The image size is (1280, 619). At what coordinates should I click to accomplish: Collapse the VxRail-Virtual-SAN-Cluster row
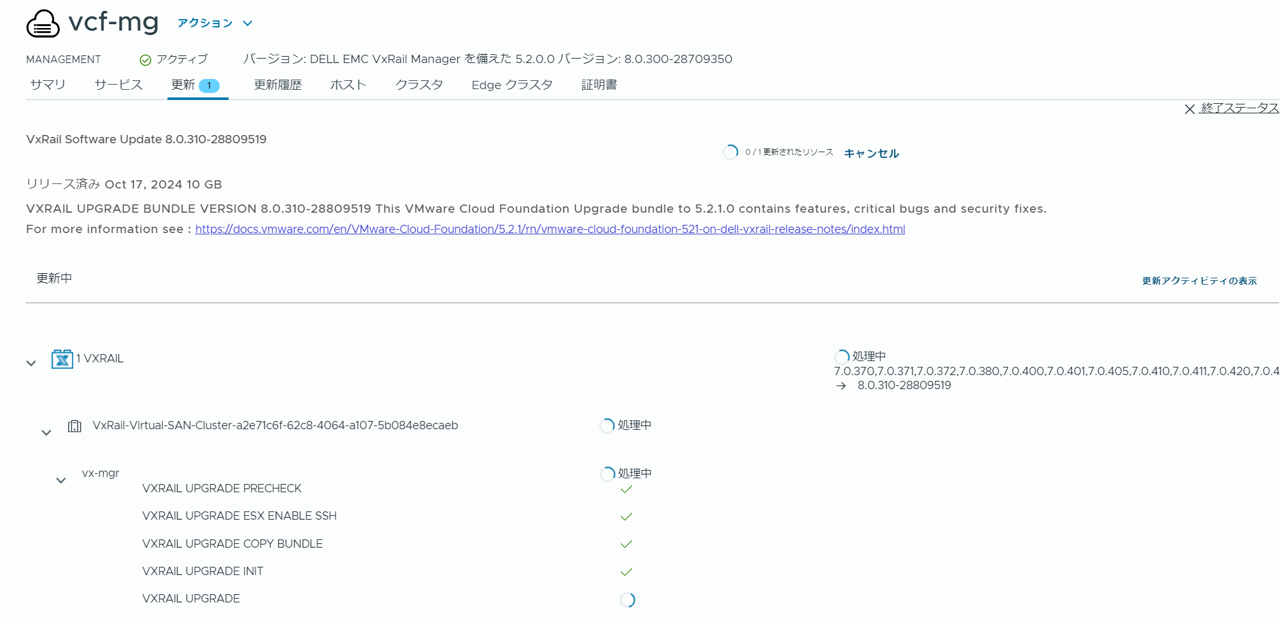click(46, 432)
